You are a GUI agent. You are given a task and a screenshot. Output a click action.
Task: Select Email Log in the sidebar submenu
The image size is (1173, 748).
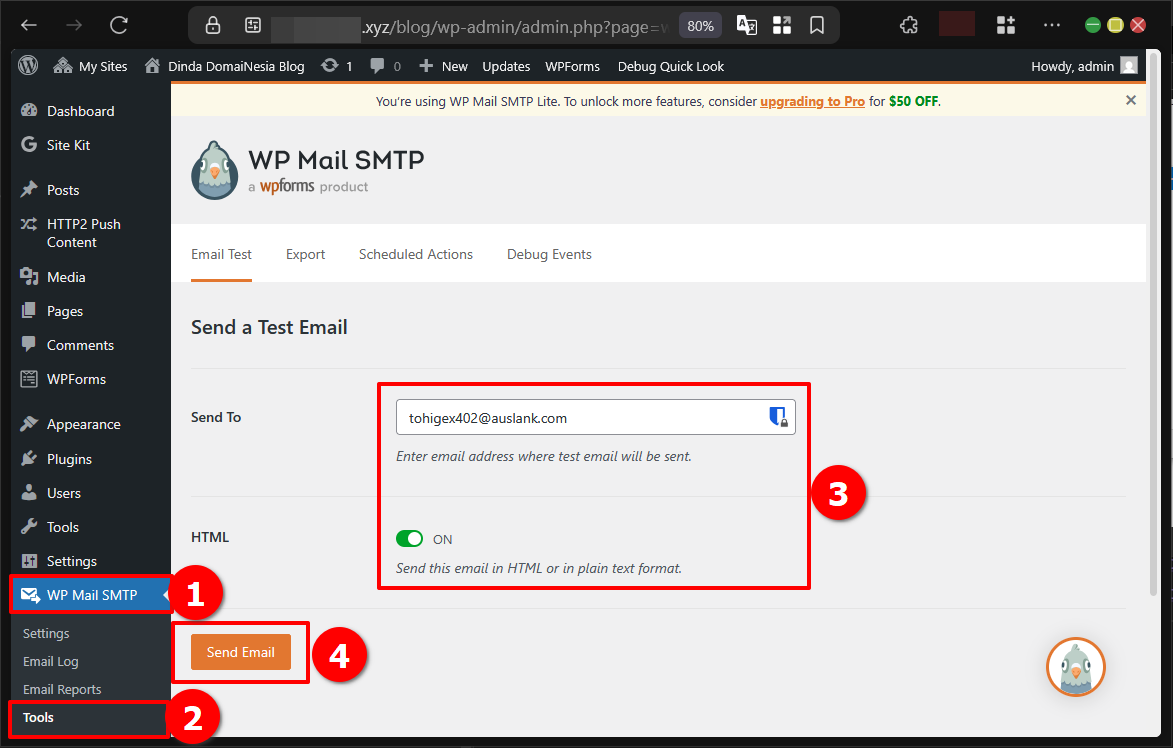(50, 661)
